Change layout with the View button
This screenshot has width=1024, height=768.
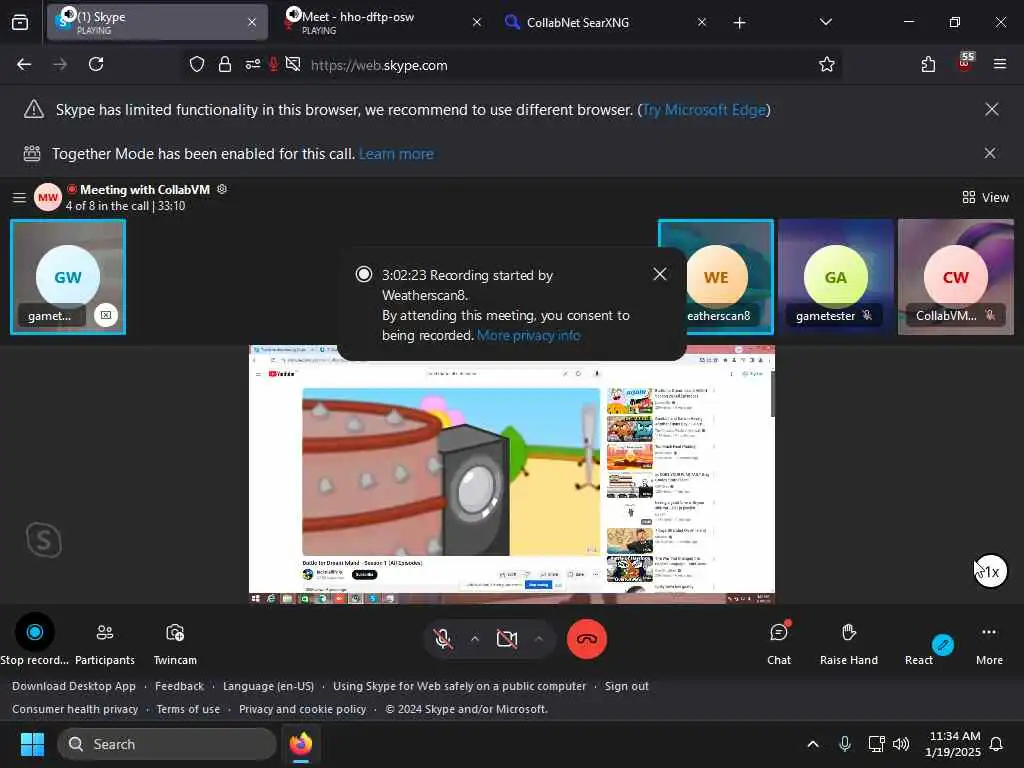point(985,197)
